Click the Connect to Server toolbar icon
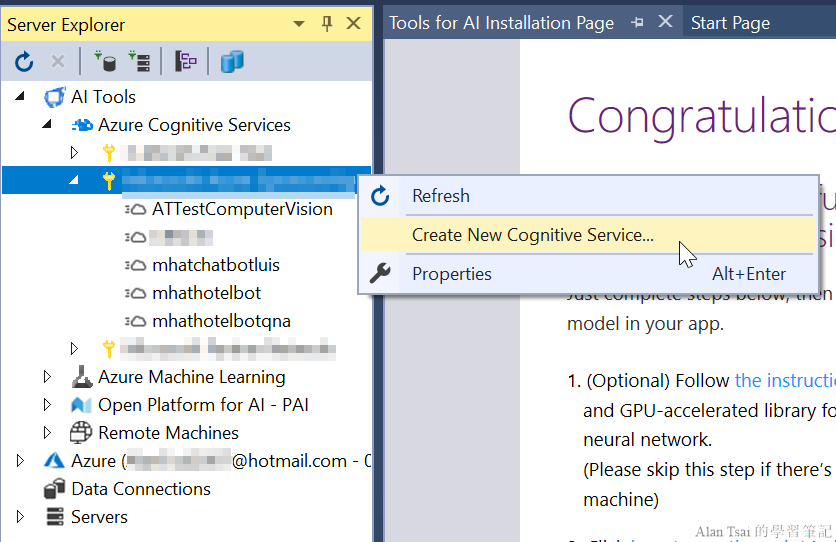836x542 pixels. pos(140,61)
